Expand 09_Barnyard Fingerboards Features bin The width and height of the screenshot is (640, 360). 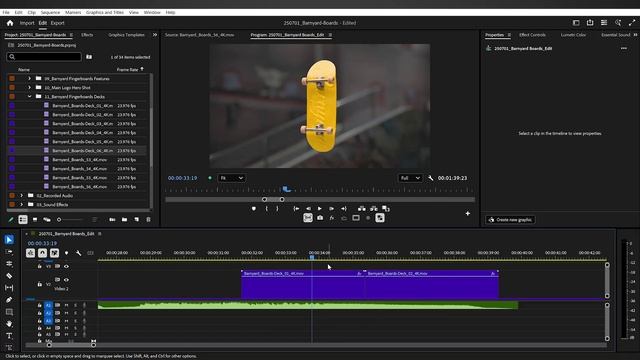[x=29, y=78]
